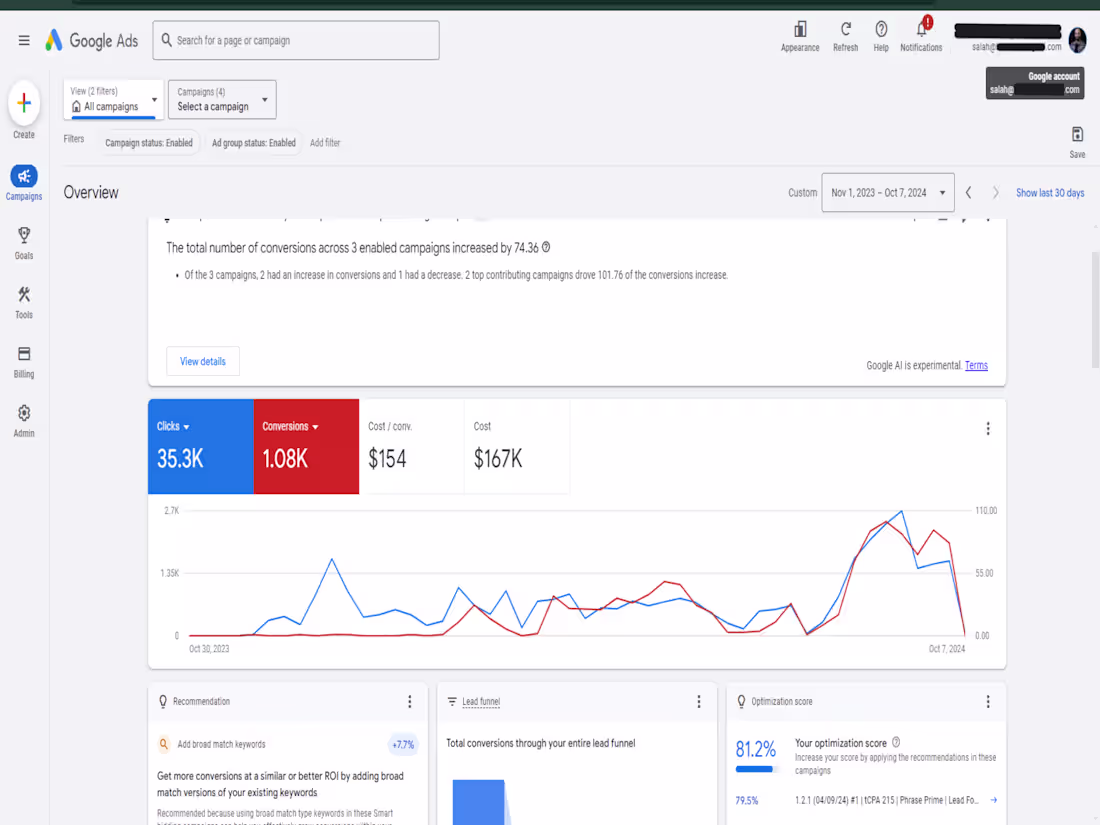
Task: Open the chart options three-dot menu
Action: [x=988, y=428]
